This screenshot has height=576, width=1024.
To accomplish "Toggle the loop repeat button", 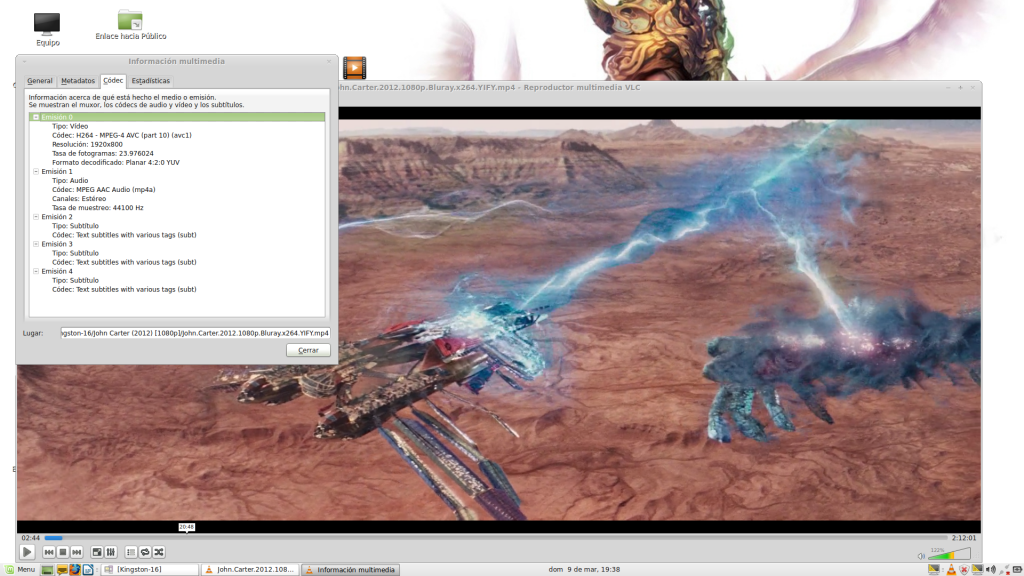I will 145,552.
